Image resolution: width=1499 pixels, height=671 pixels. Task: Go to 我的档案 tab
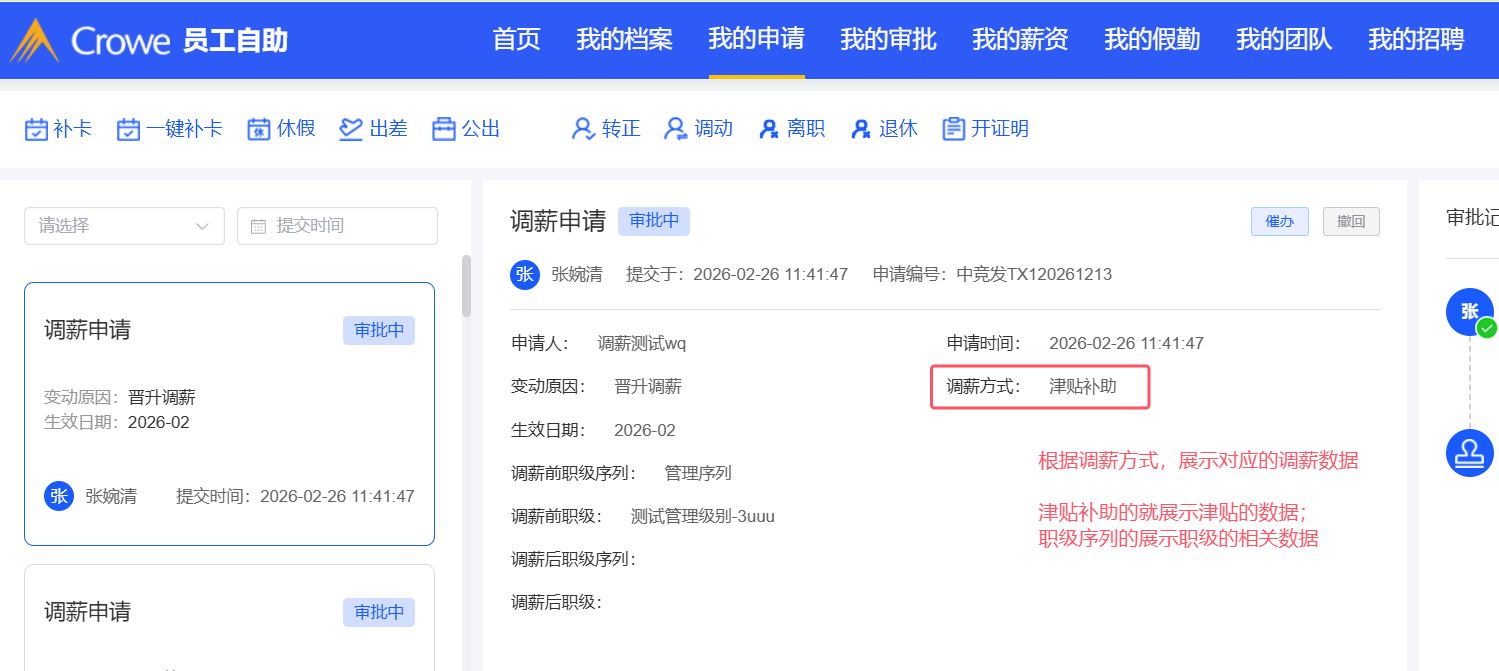coord(625,39)
